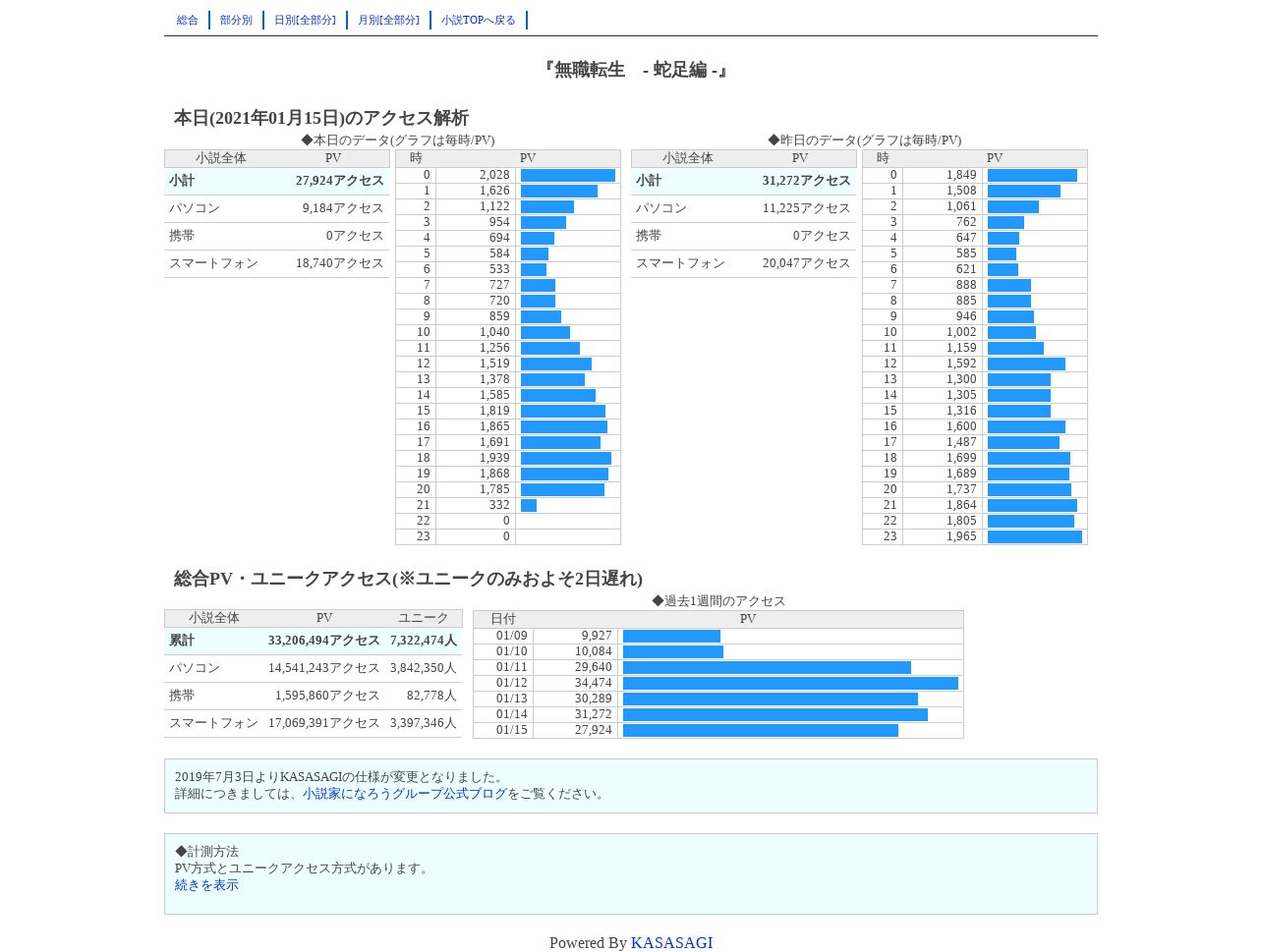
Task: Click yesterday's hour 16 value 1,600
Action: pyautogui.click(x=961, y=426)
